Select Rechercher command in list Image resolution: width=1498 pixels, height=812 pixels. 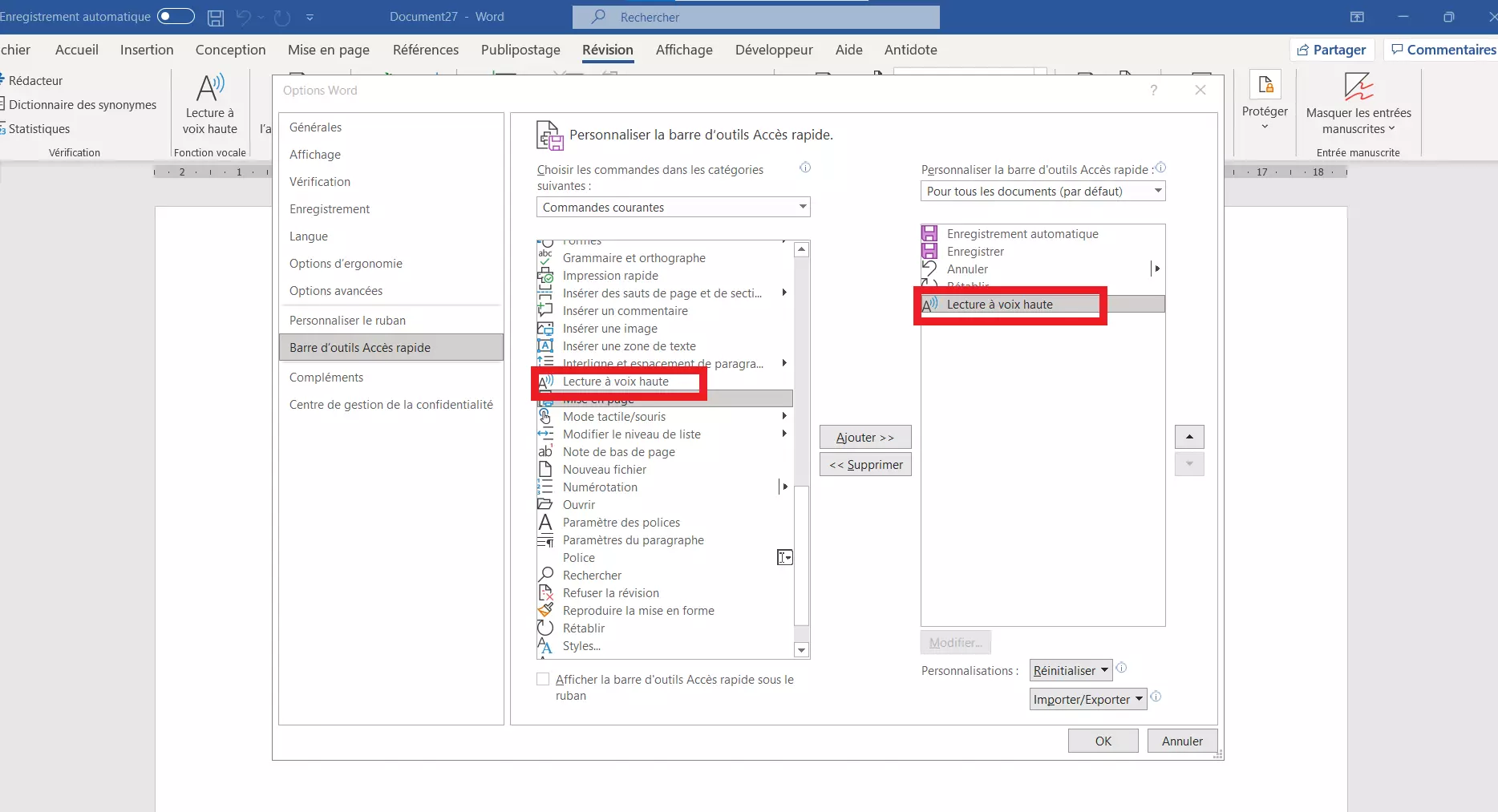click(x=665, y=576)
